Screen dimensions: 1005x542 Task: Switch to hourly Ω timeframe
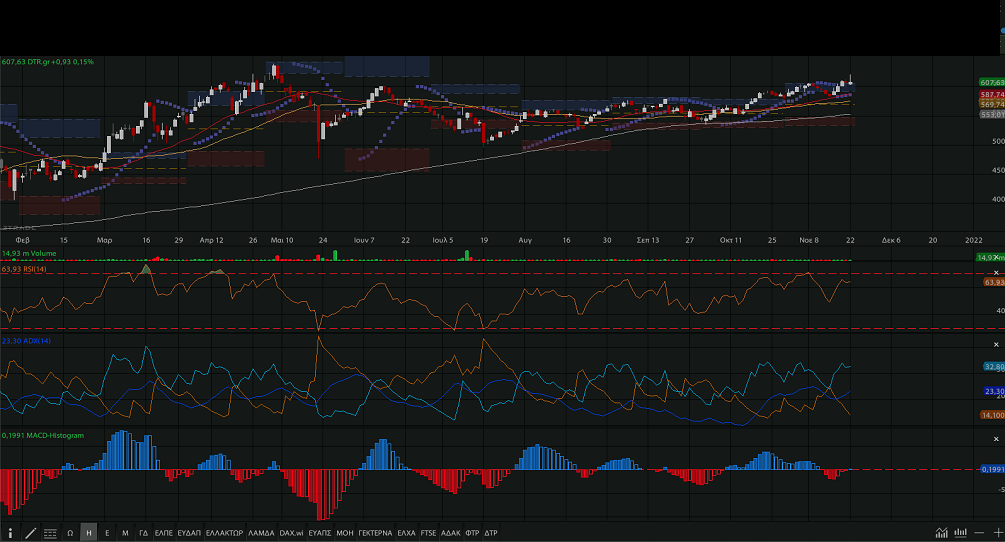tap(70, 533)
